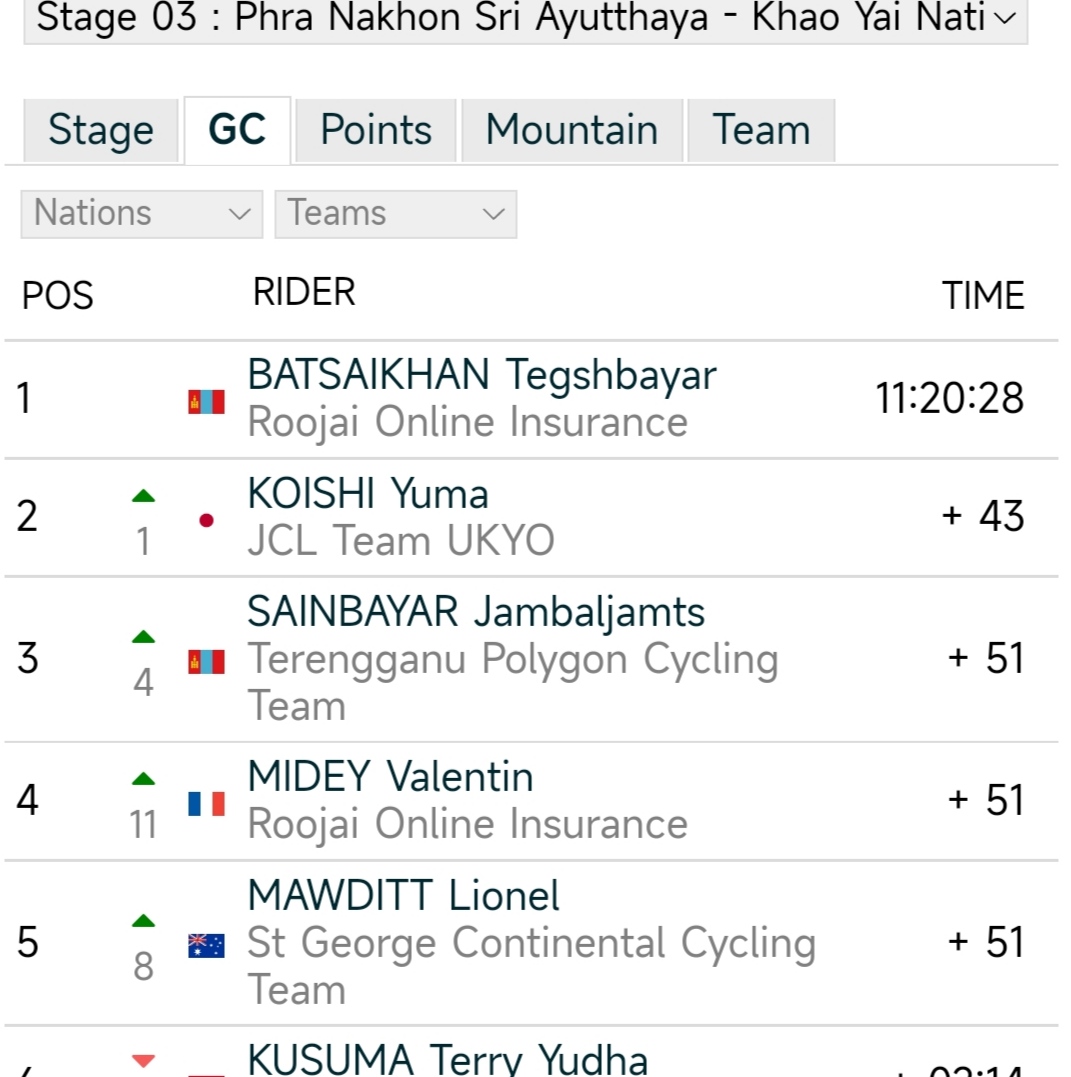Open Terengganu Polygon Cycling Team link
The height and width of the screenshot is (1077, 1071).
[512, 660]
